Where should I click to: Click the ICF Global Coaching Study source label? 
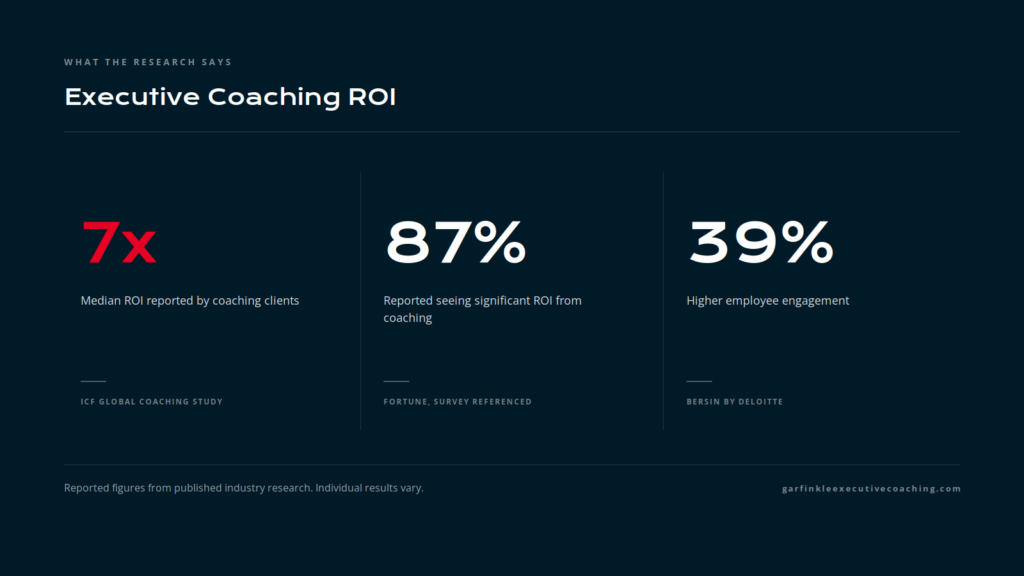click(x=152, y=402)
